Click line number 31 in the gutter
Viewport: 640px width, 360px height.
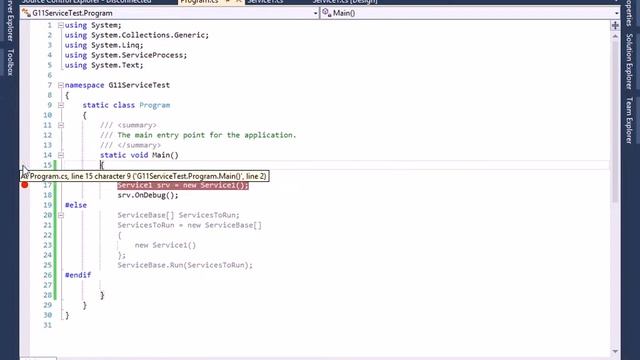click(48, 325)
